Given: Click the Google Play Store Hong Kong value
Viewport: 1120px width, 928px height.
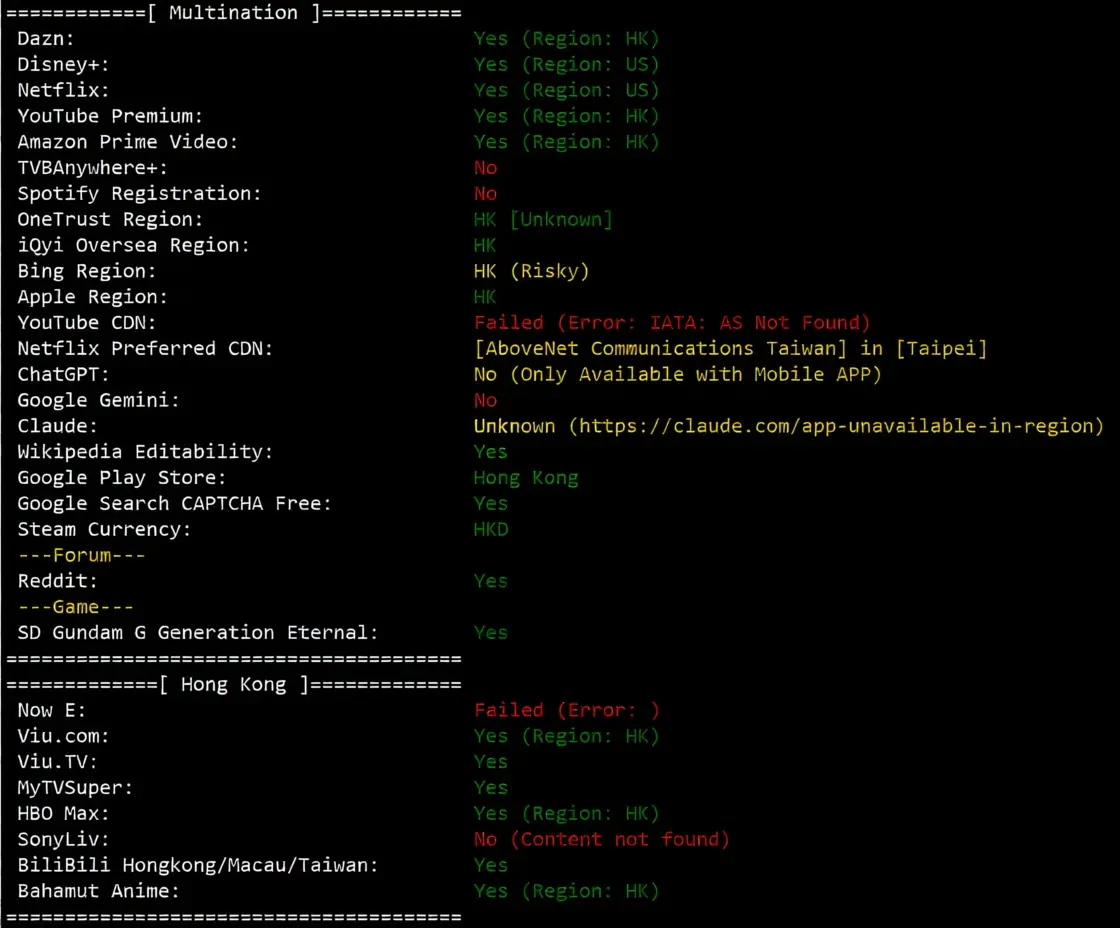Looking at the screenshot, I should [x=526, y=478].
